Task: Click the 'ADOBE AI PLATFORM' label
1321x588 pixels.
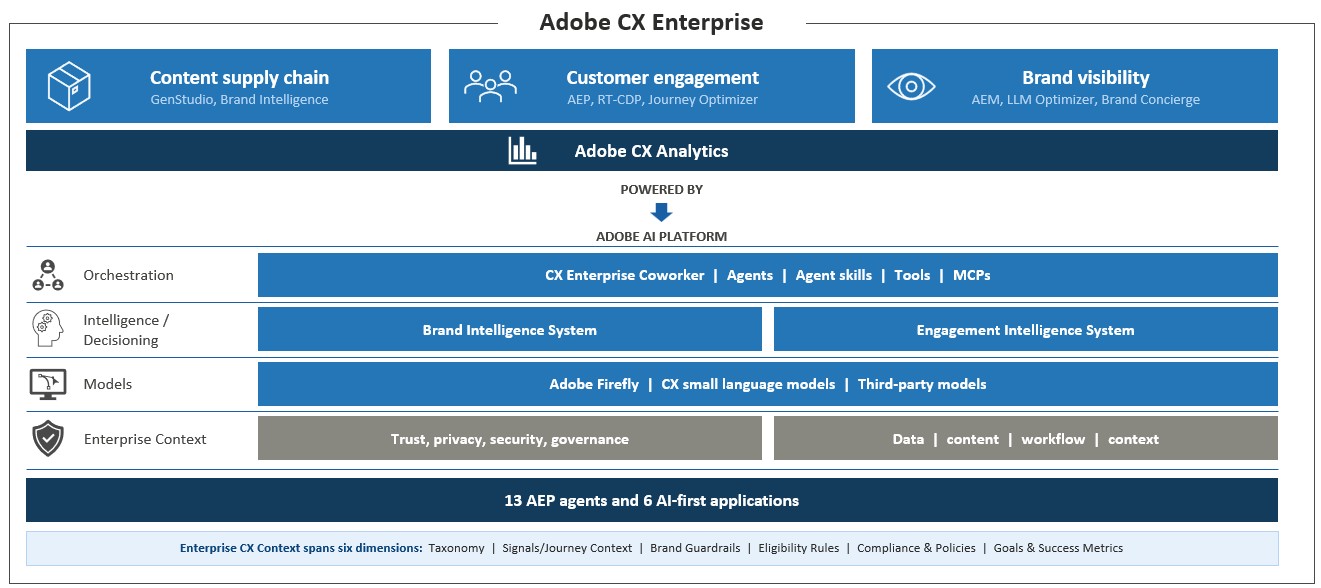Action: [x=661, y=237]
